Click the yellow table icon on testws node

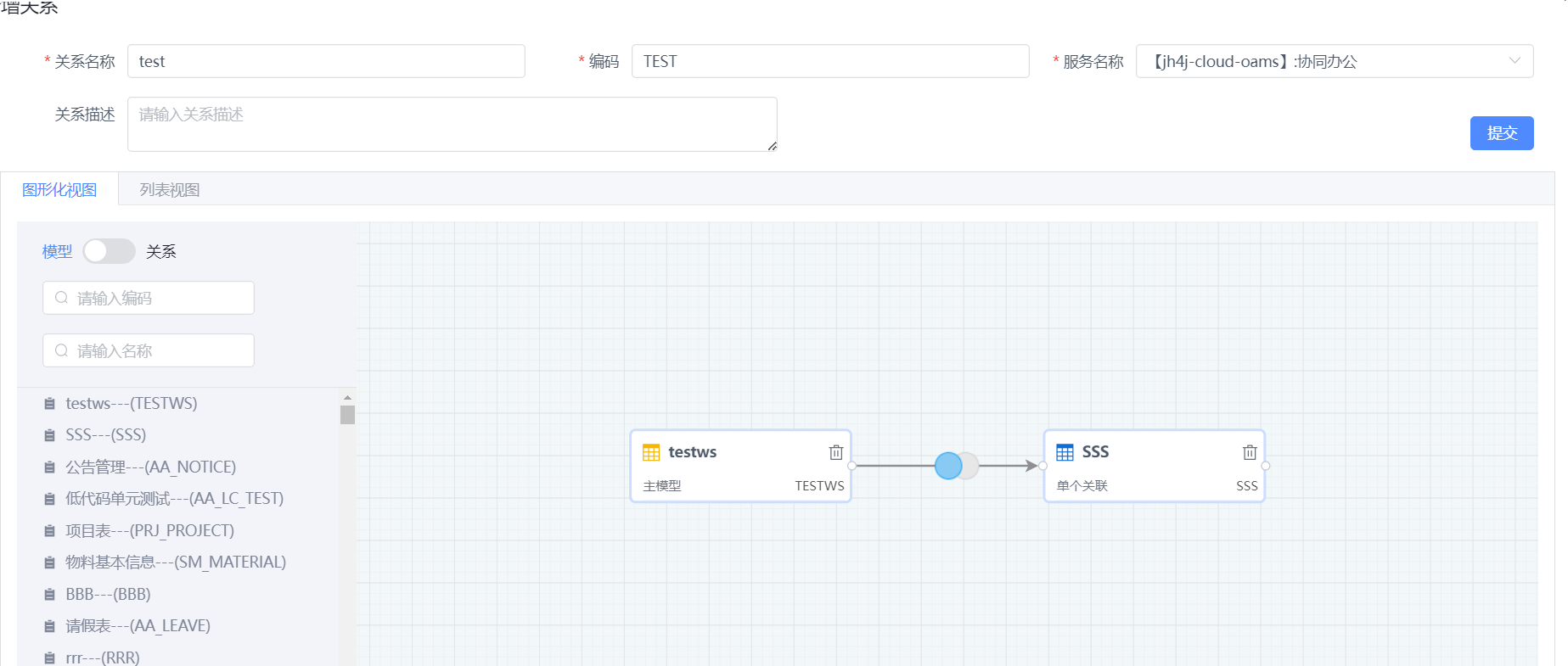tap(651, 452)
